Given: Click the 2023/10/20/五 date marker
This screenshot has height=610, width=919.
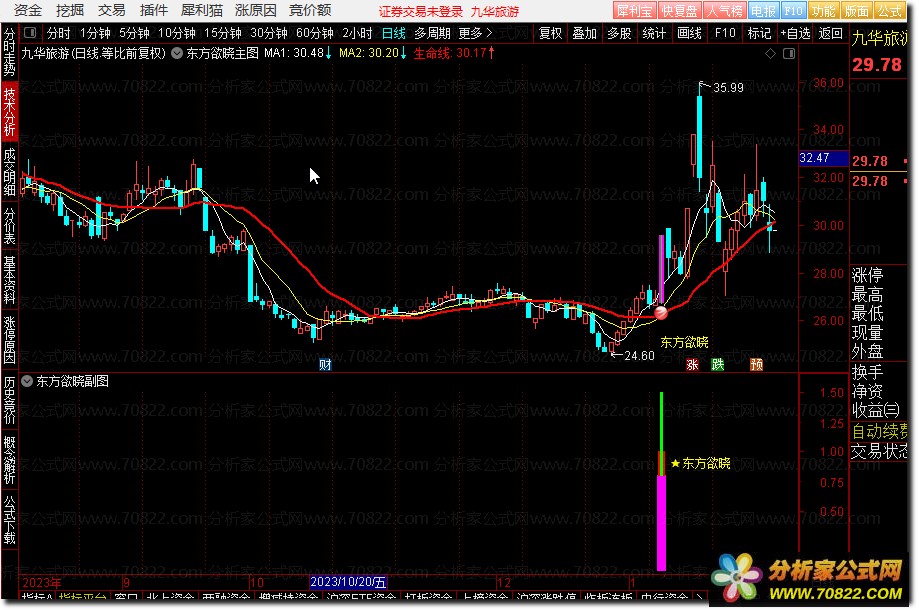Looking at the screenshot, I should [348, 582].
